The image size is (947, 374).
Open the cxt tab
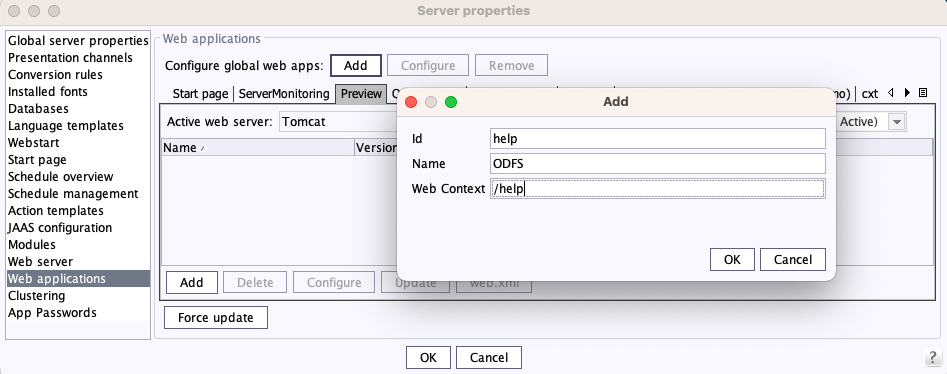pyautogui.click(x=870, y=94)
